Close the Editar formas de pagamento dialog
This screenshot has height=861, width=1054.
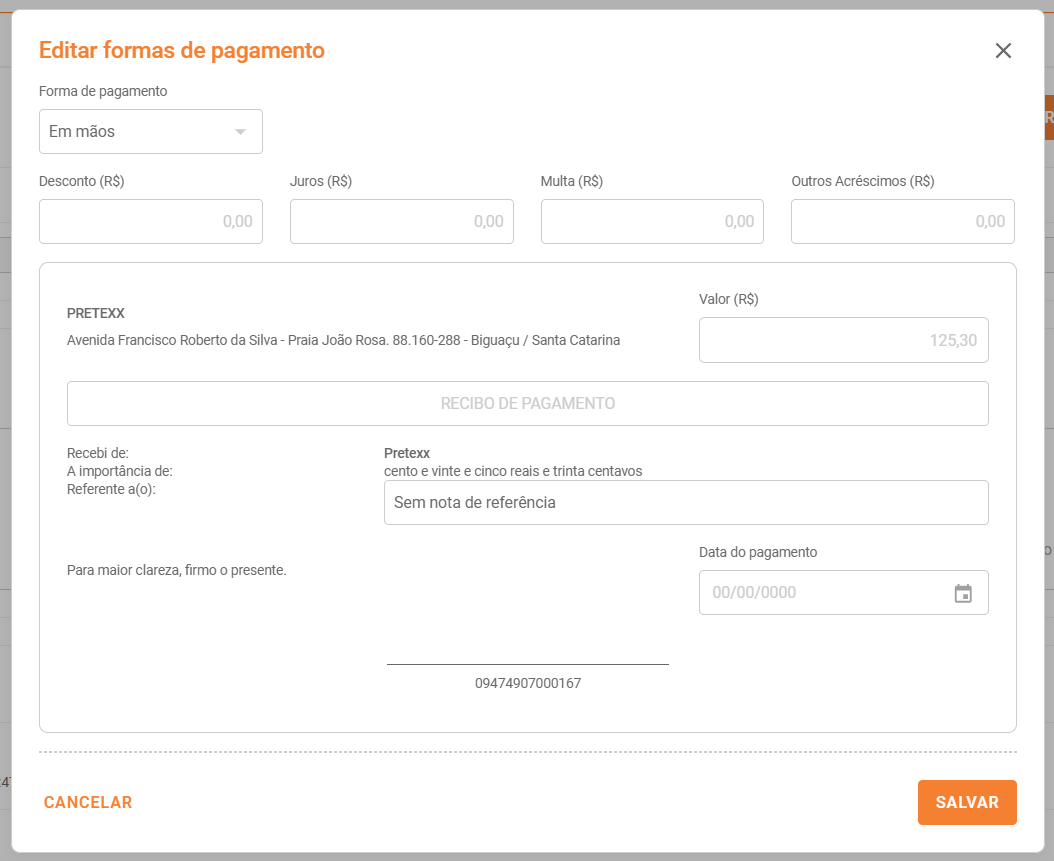1003,51
